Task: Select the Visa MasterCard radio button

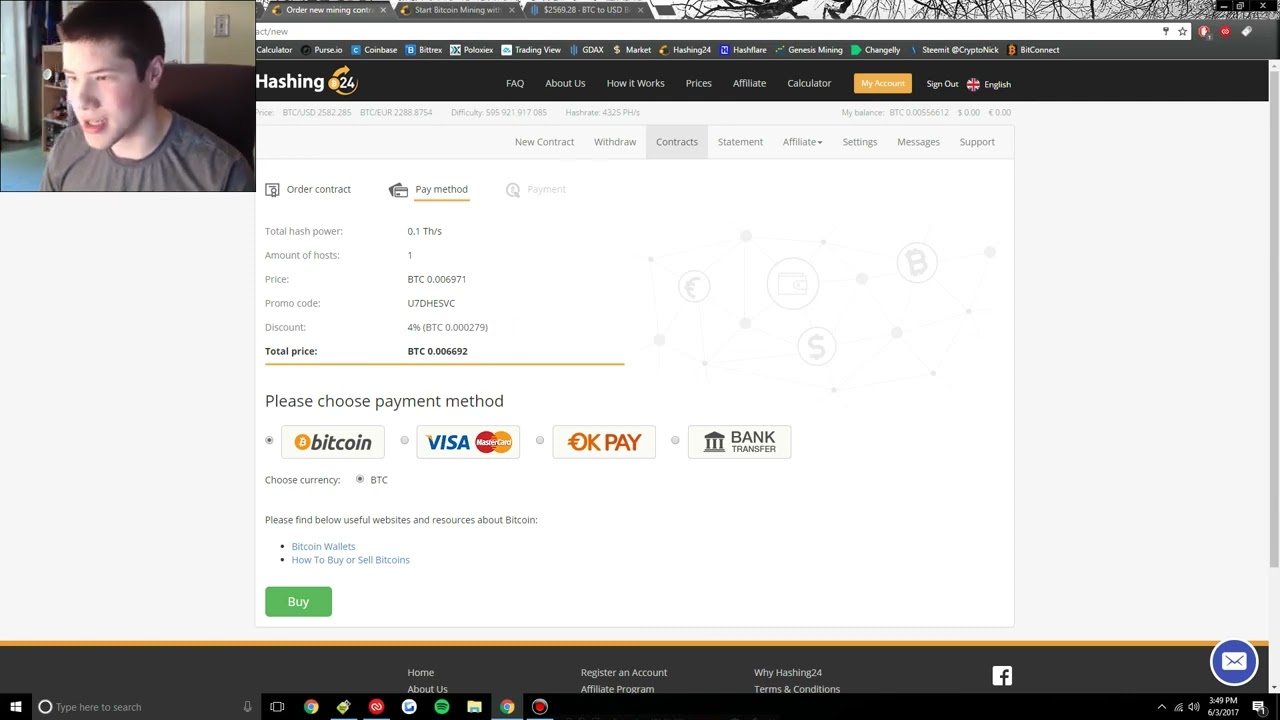Action: [x=404, y=440]
